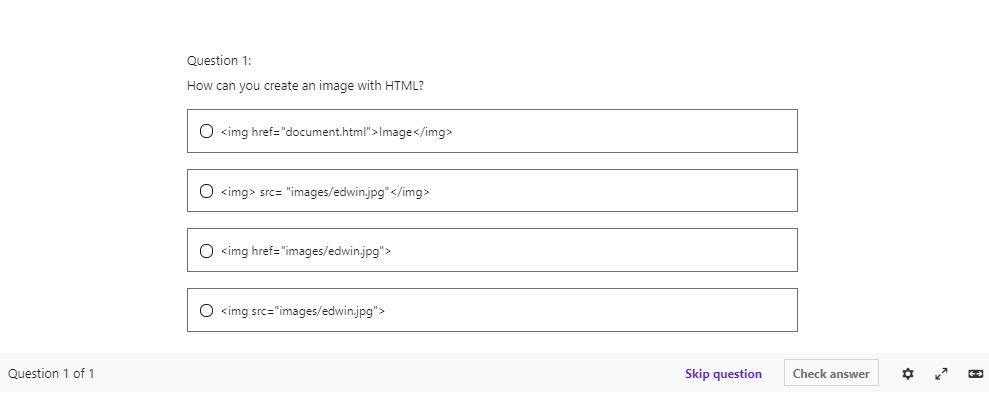989x393 pixels.
Task: Click the Check answer button
Action: (x=831, y=373)
